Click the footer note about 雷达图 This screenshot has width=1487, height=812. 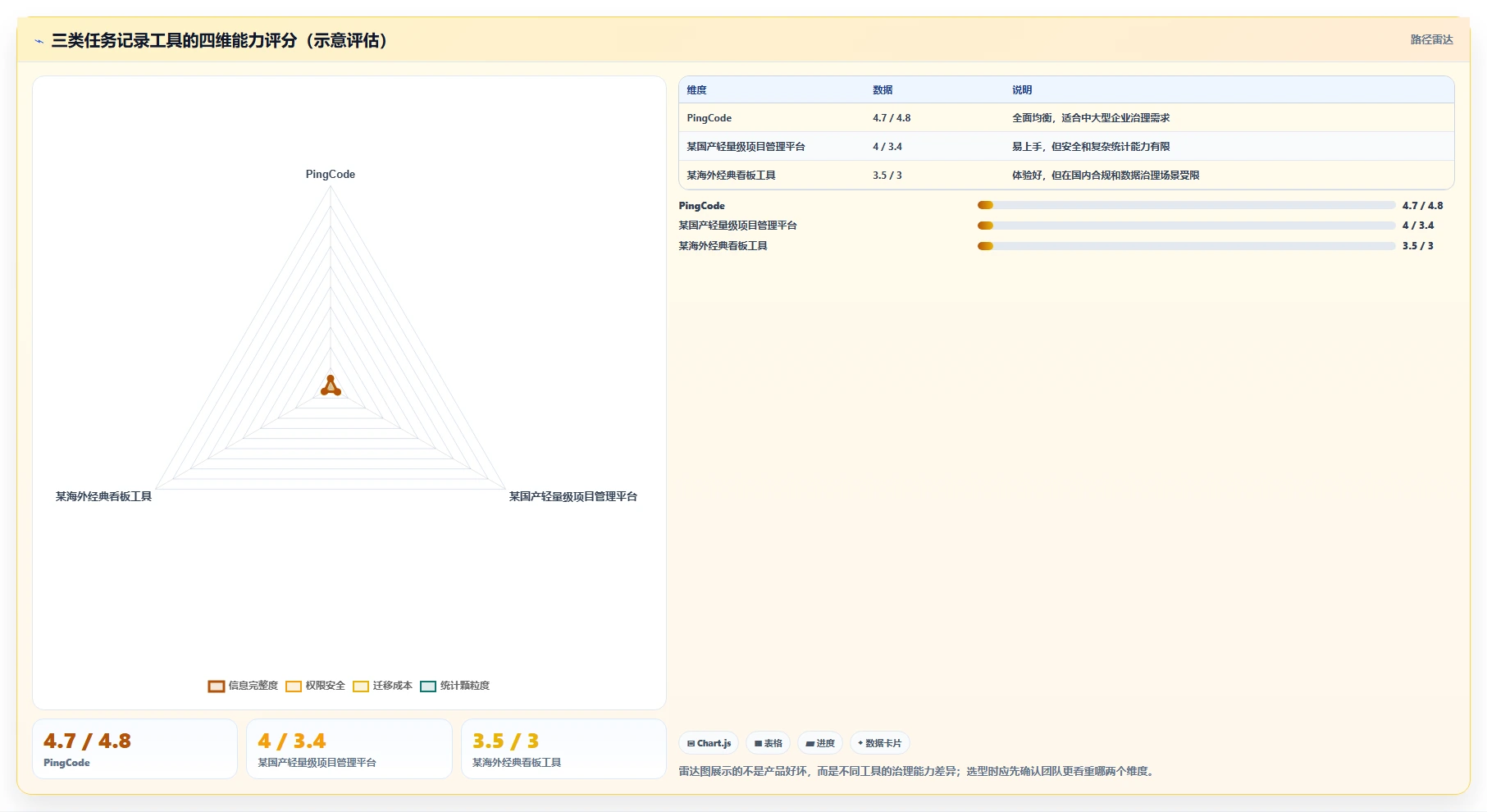tap(917, 771)
